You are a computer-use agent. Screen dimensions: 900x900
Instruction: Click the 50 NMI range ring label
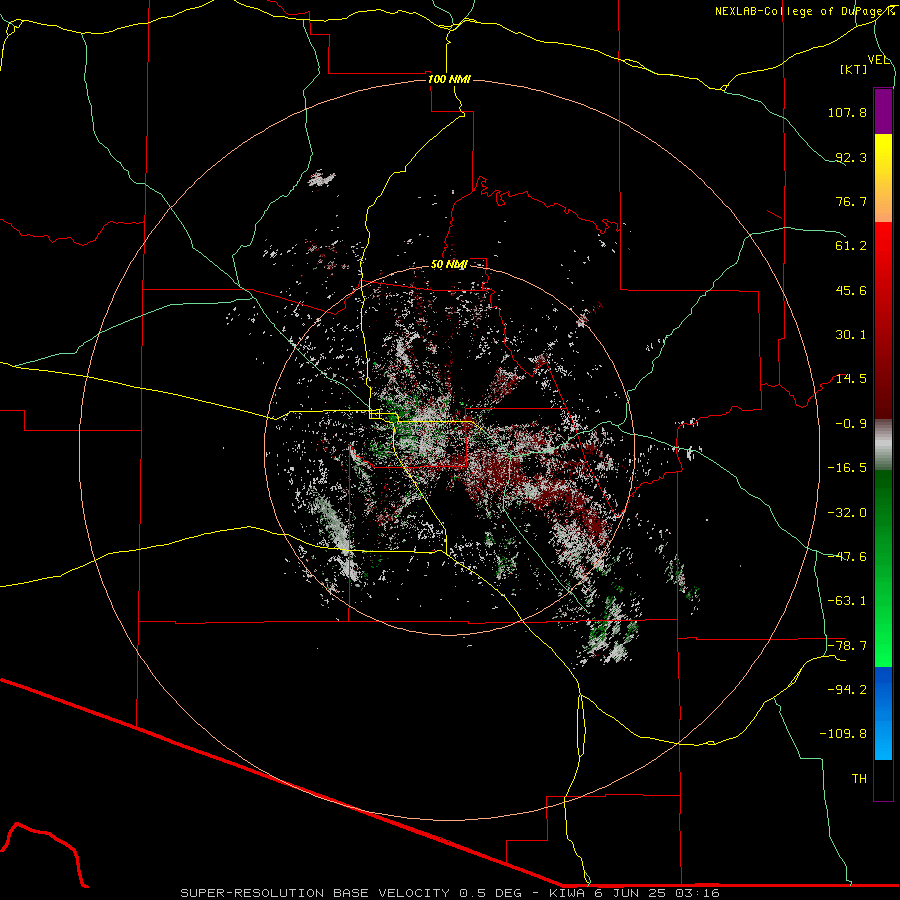click(449, 265)
